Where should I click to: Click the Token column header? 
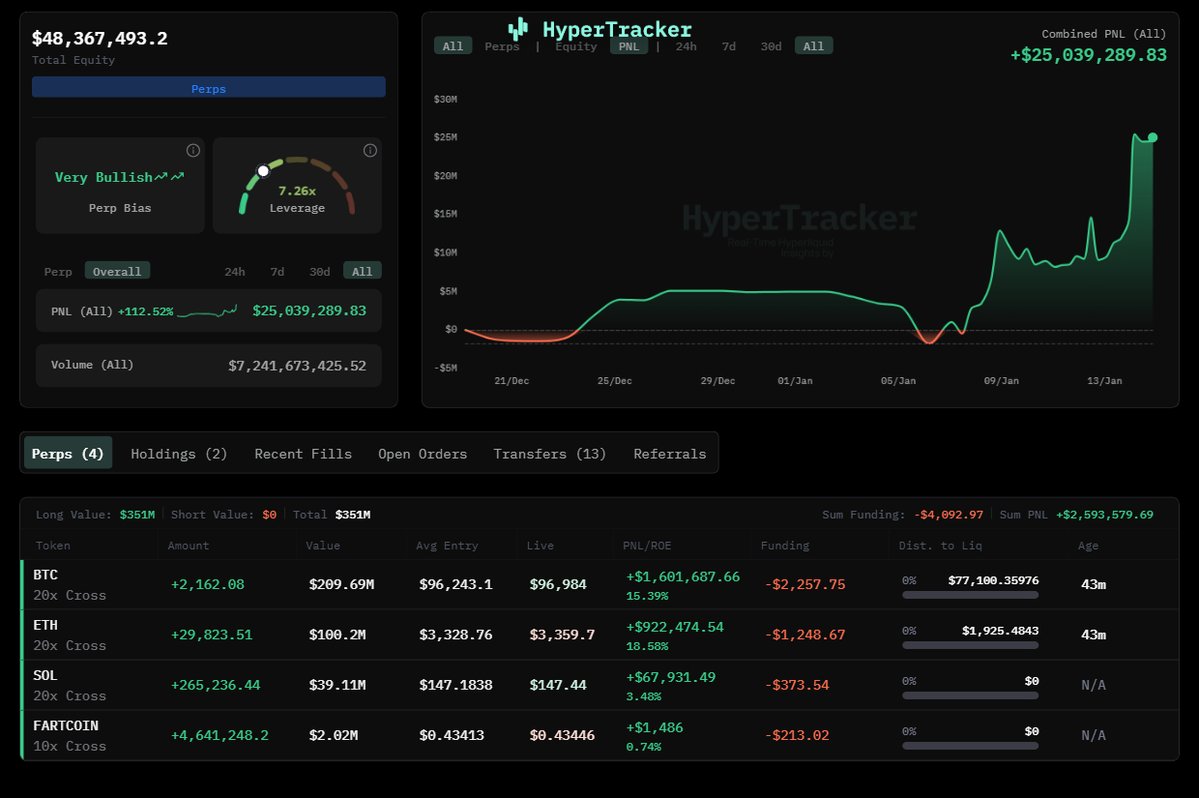(53, 545)
